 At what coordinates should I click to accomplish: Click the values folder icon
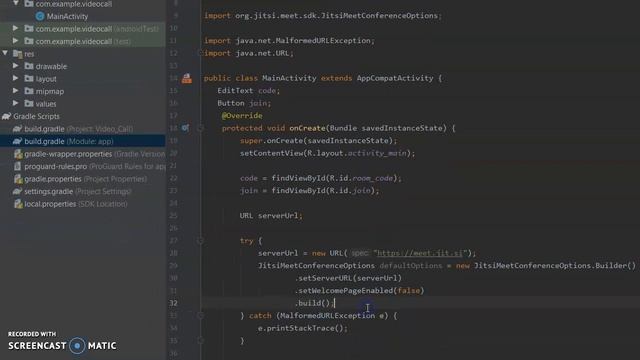click(x=29, y=103)
